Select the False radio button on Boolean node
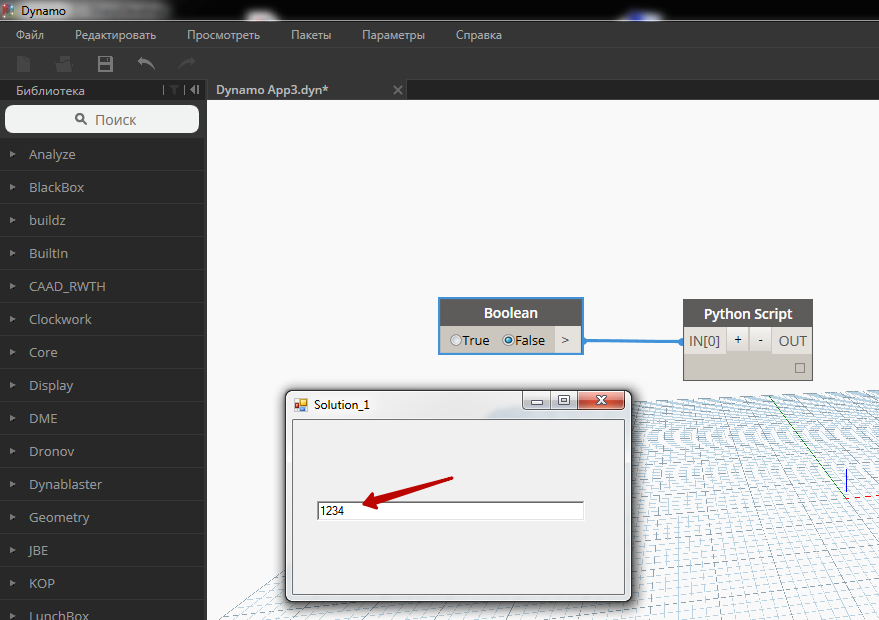 (508, 340)
